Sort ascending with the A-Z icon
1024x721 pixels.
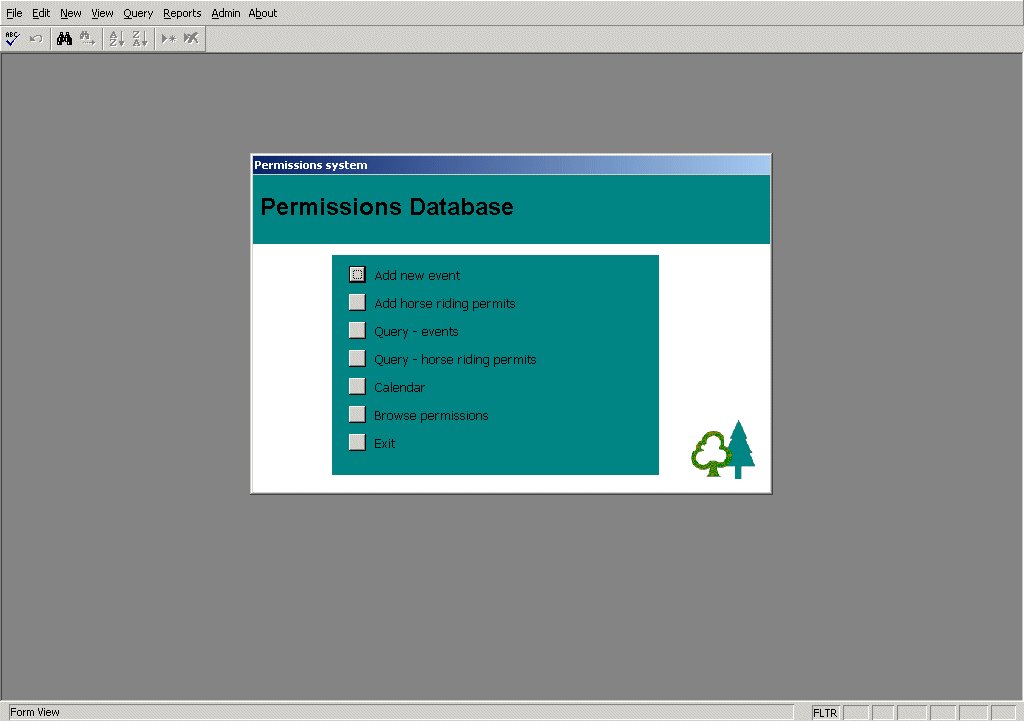tap(116, 39)
